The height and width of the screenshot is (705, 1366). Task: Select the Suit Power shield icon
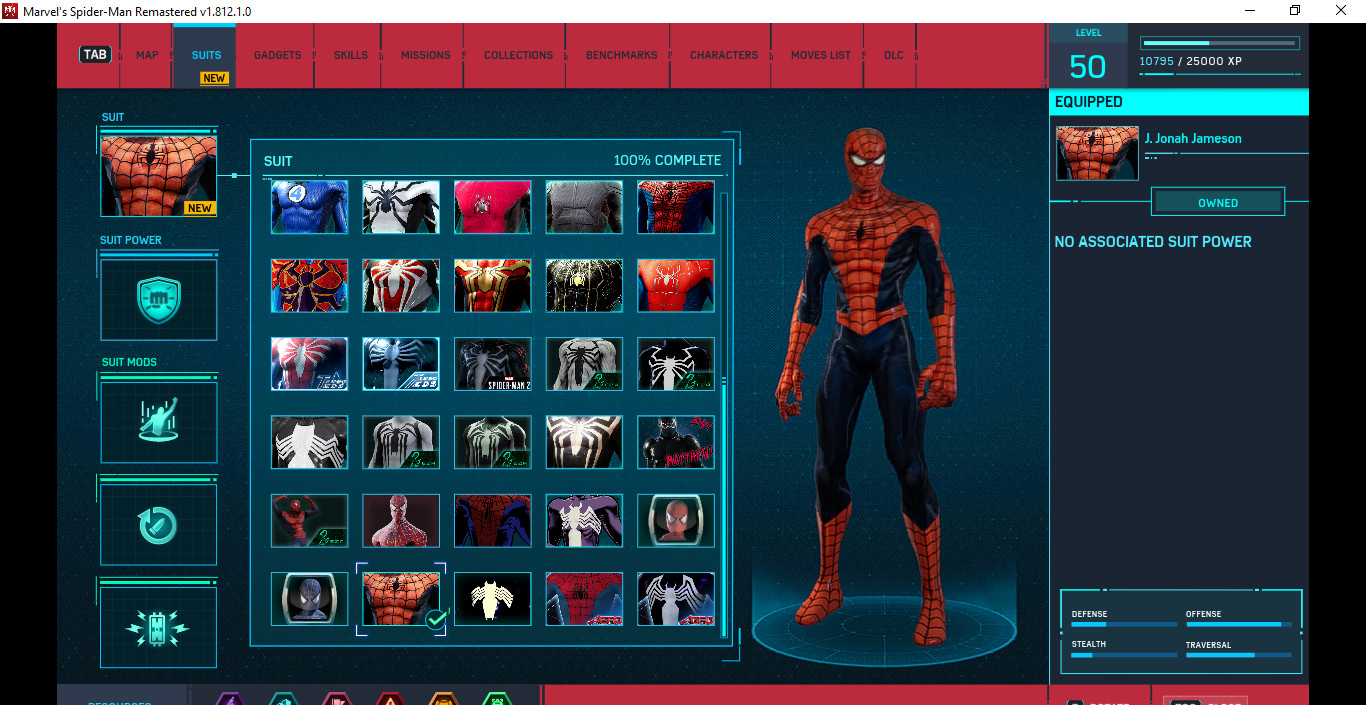(157, 299)
